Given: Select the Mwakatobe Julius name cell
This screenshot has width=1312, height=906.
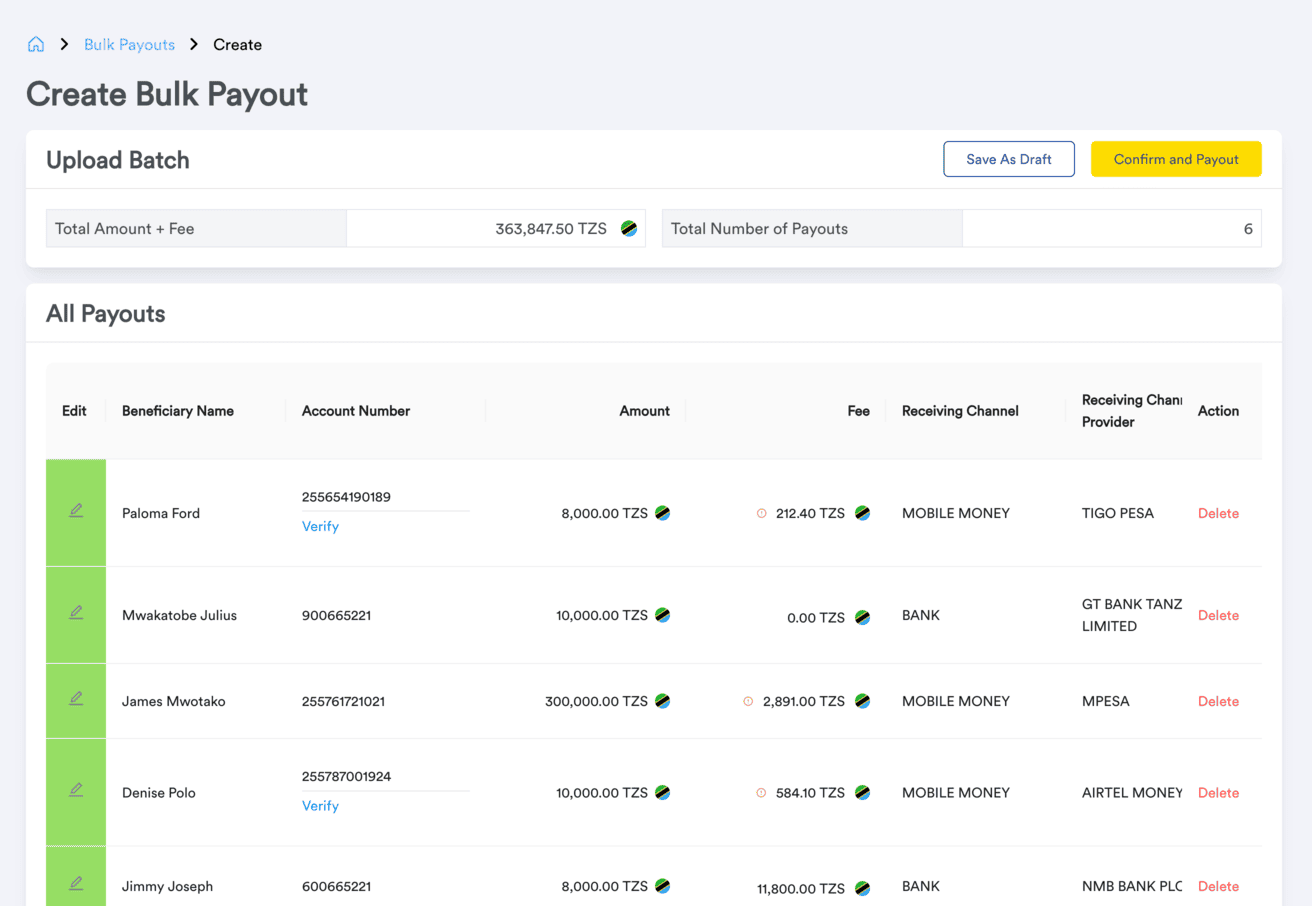Looking at the screenshot, I should [x=179, y=615].
